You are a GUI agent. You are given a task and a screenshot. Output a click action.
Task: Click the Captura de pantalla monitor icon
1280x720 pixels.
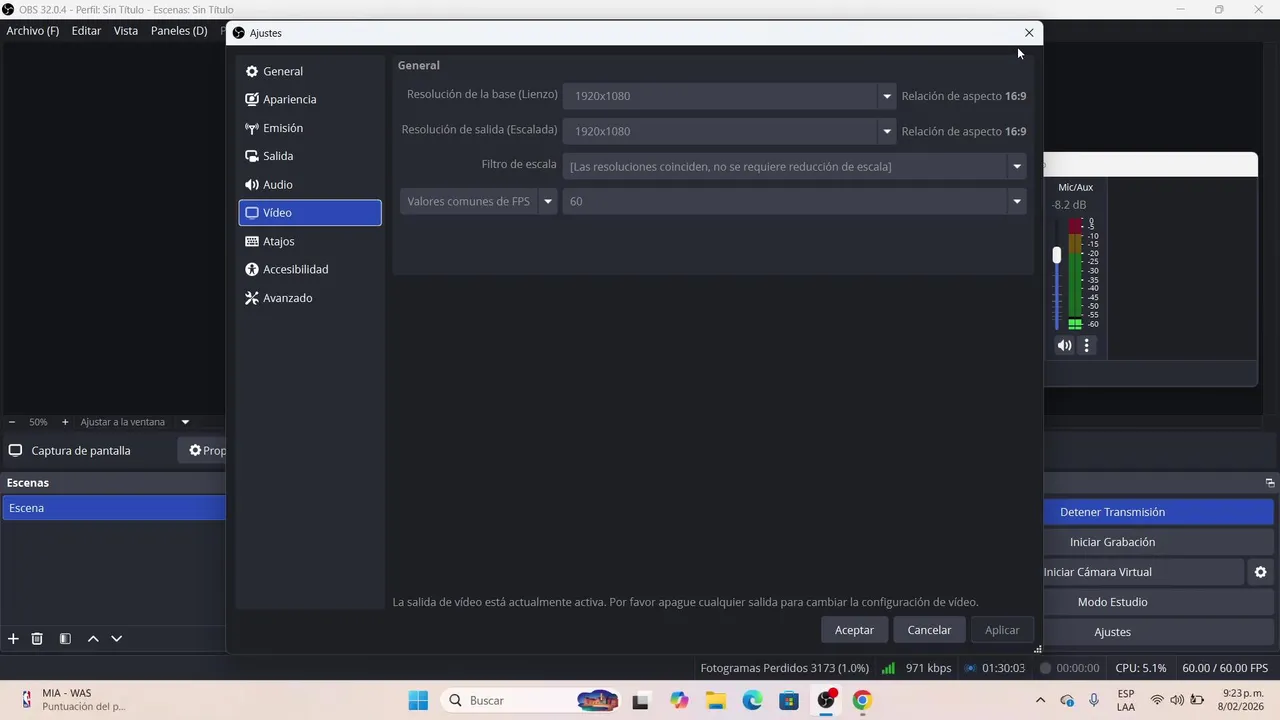(15, 450)
